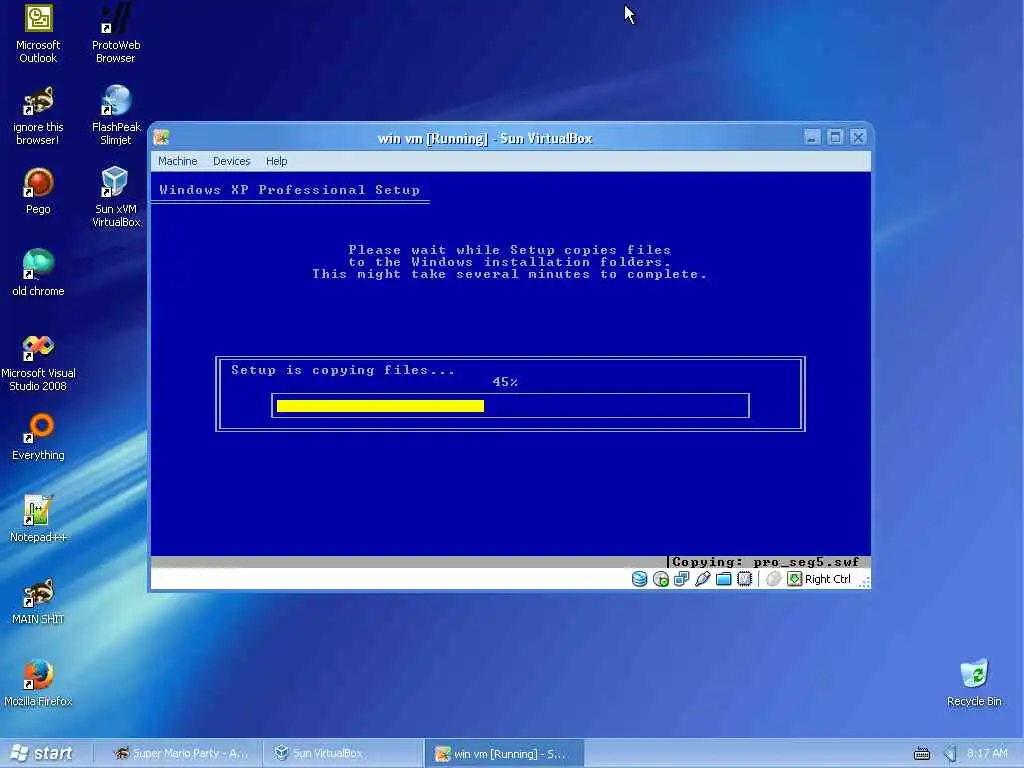
Task: Close the VirtualBox VM window
Action: pyautogui.click(x=858, y=137)
